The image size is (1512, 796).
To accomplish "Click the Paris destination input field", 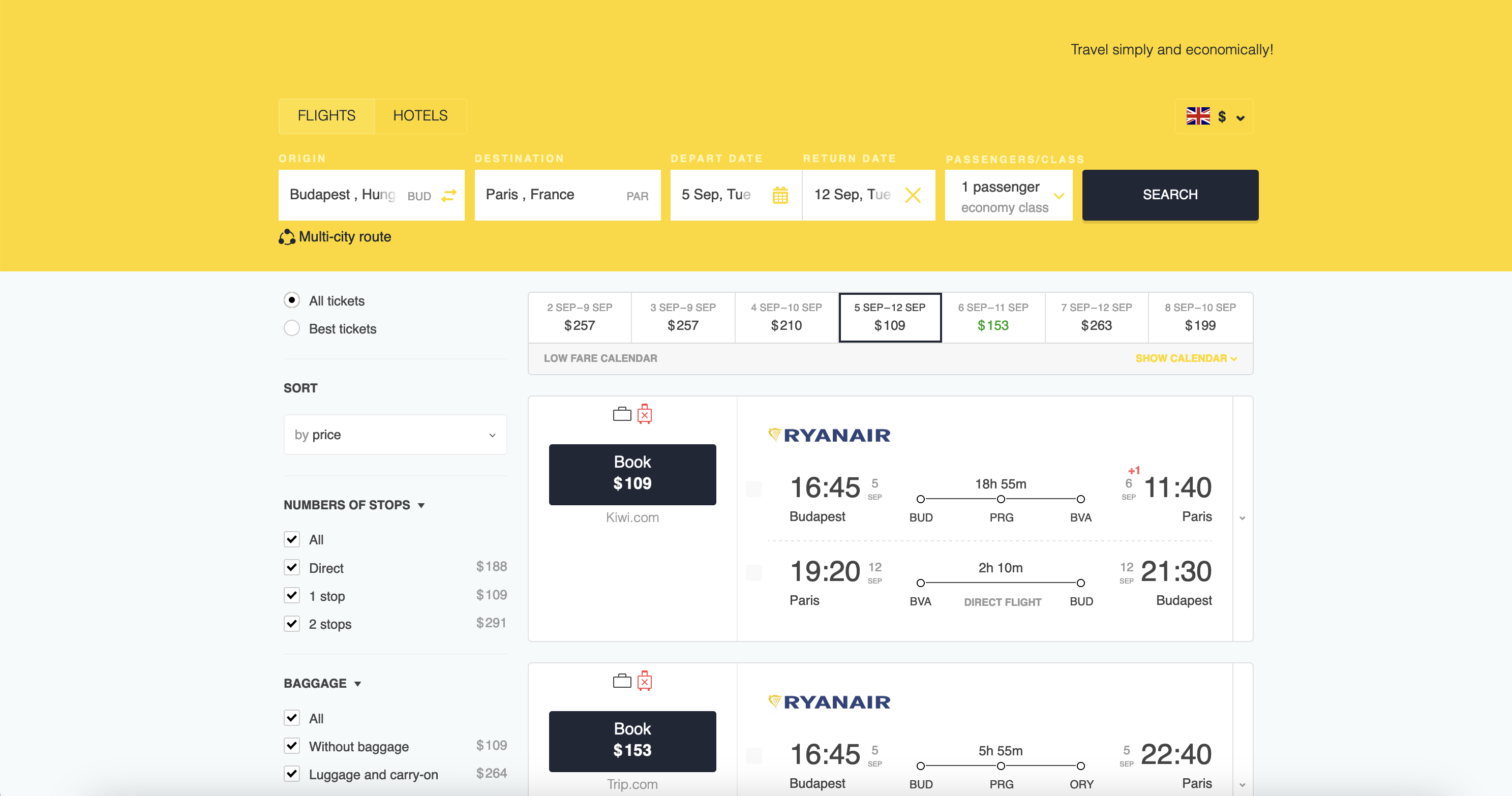I will coord(567,196).
